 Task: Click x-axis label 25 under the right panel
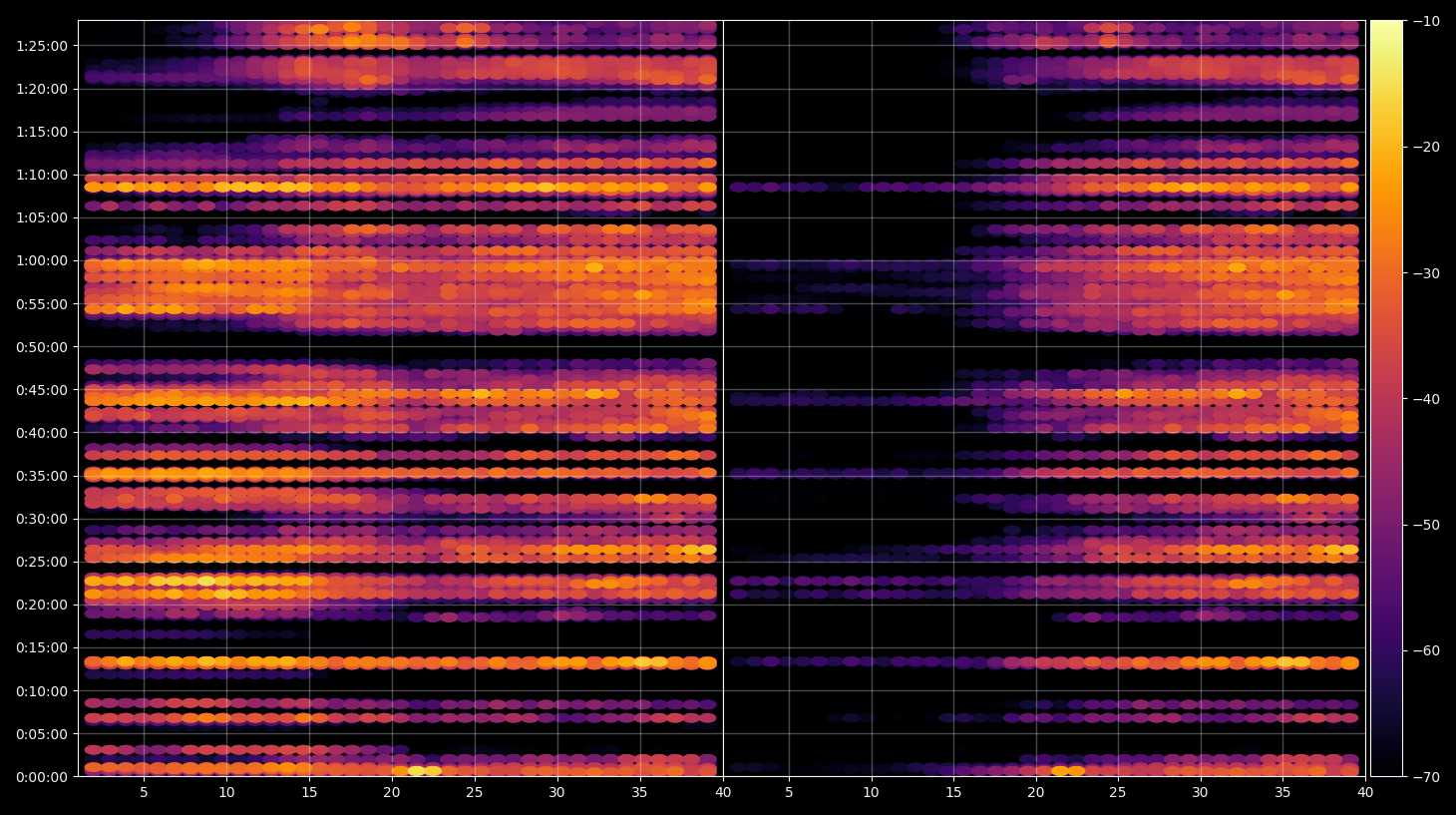pos(1118,793)
